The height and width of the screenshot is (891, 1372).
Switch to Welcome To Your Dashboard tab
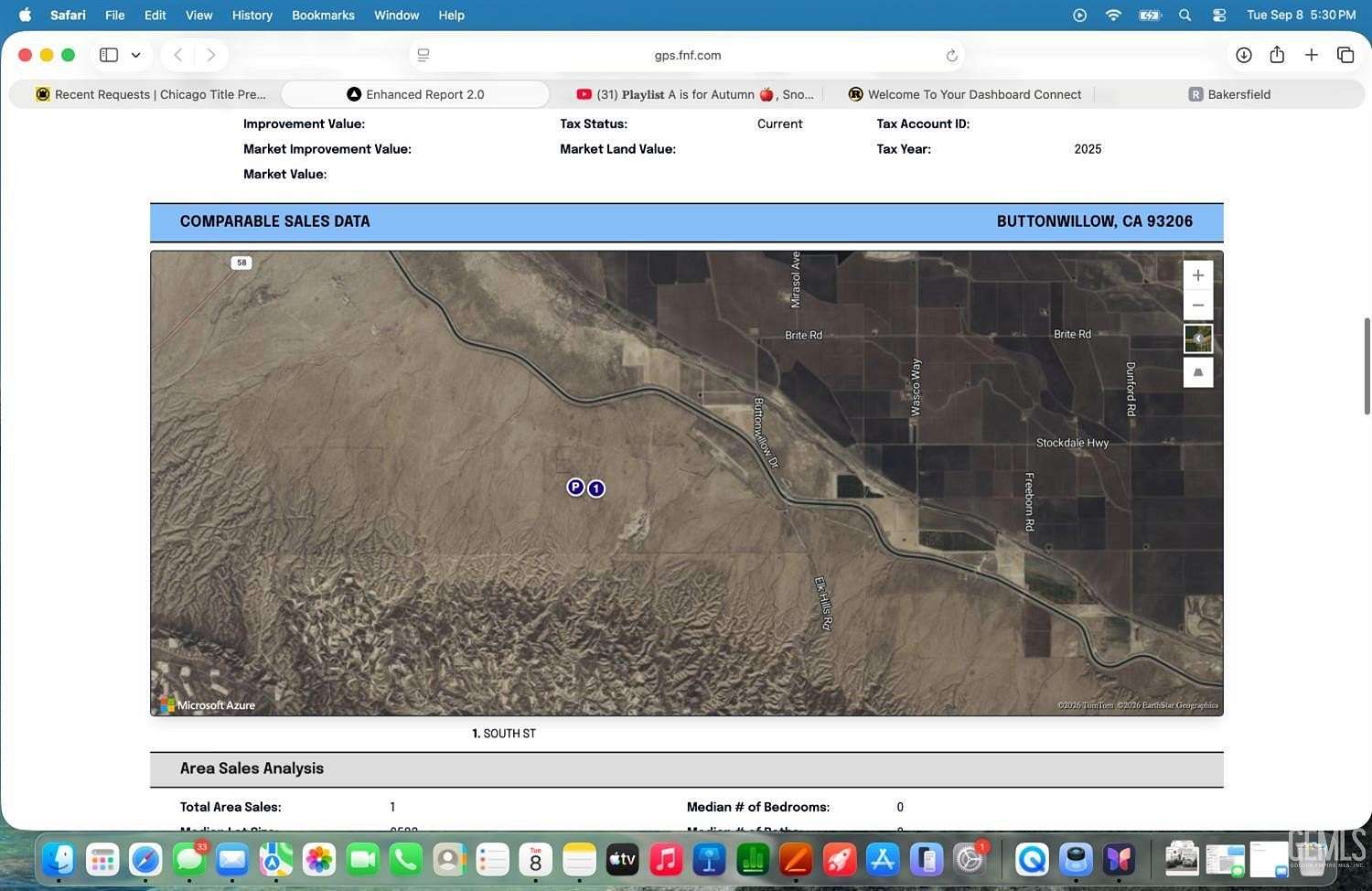tap(965, 94)
